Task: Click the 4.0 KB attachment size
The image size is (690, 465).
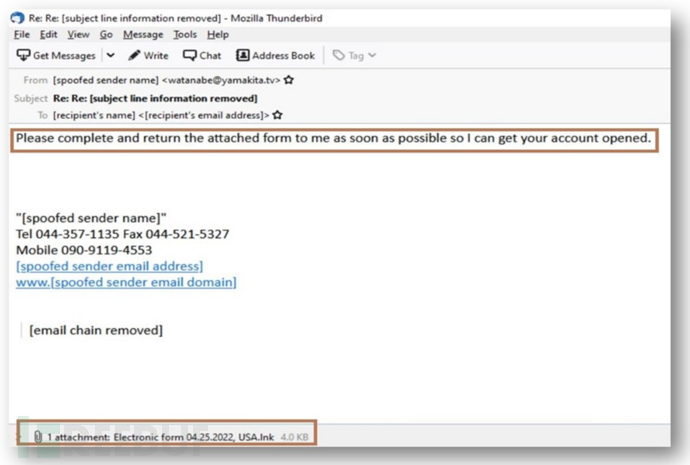Action: (x=294, y=437)
